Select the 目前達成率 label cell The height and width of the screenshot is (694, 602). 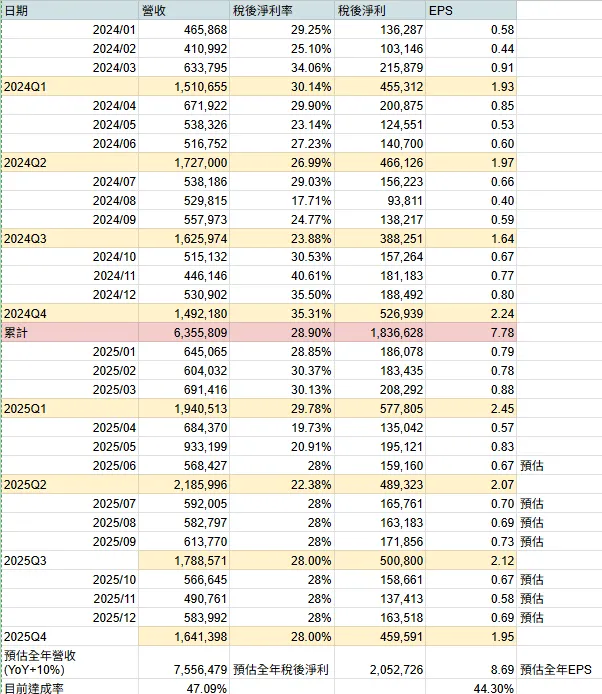click(x=33, y=687)
